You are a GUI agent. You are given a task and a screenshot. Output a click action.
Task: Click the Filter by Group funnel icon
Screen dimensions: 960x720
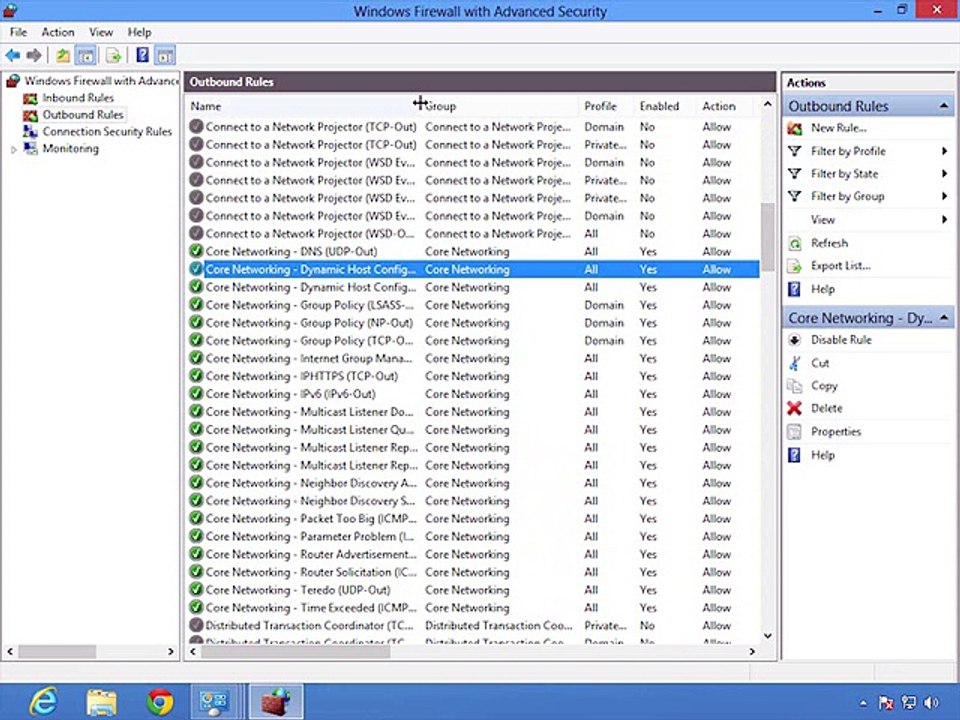point(795,197)
